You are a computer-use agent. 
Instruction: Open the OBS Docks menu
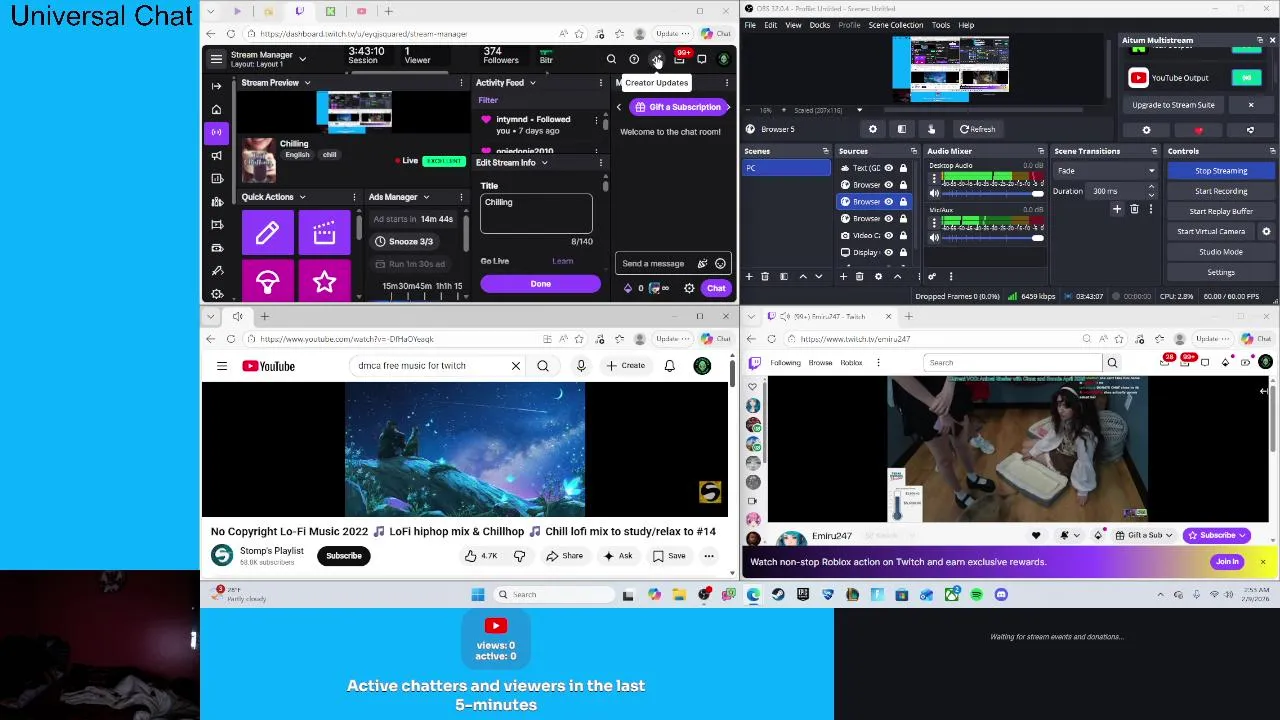[819, 25]
